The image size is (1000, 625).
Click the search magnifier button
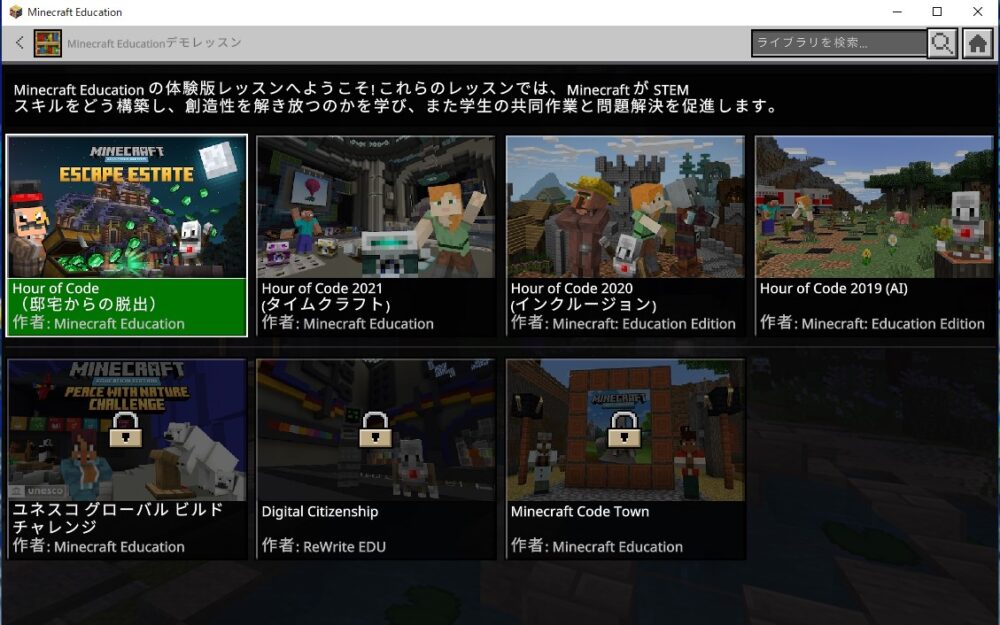point(942,43)
